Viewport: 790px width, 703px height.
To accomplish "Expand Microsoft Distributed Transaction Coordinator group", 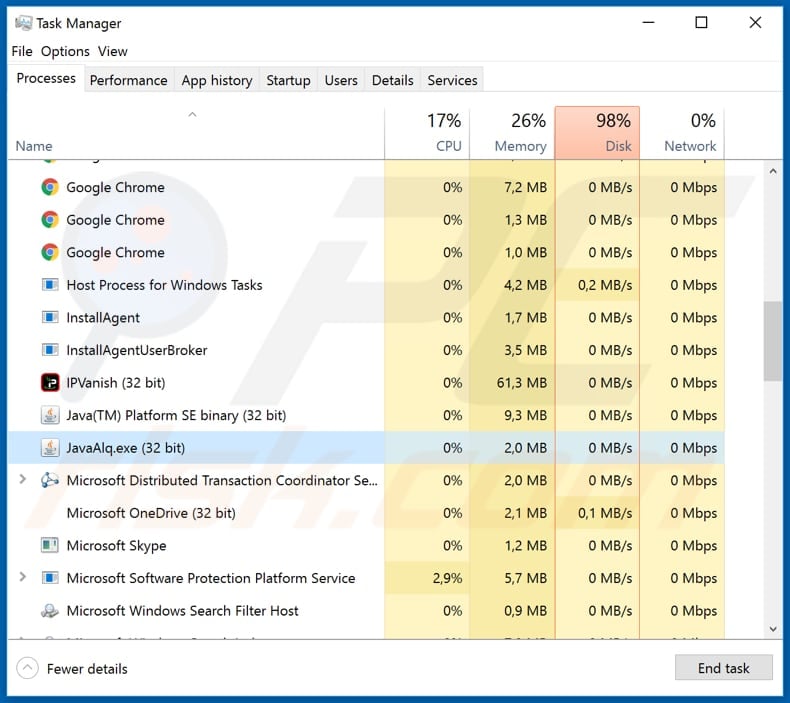I will [x=22, y=479].
